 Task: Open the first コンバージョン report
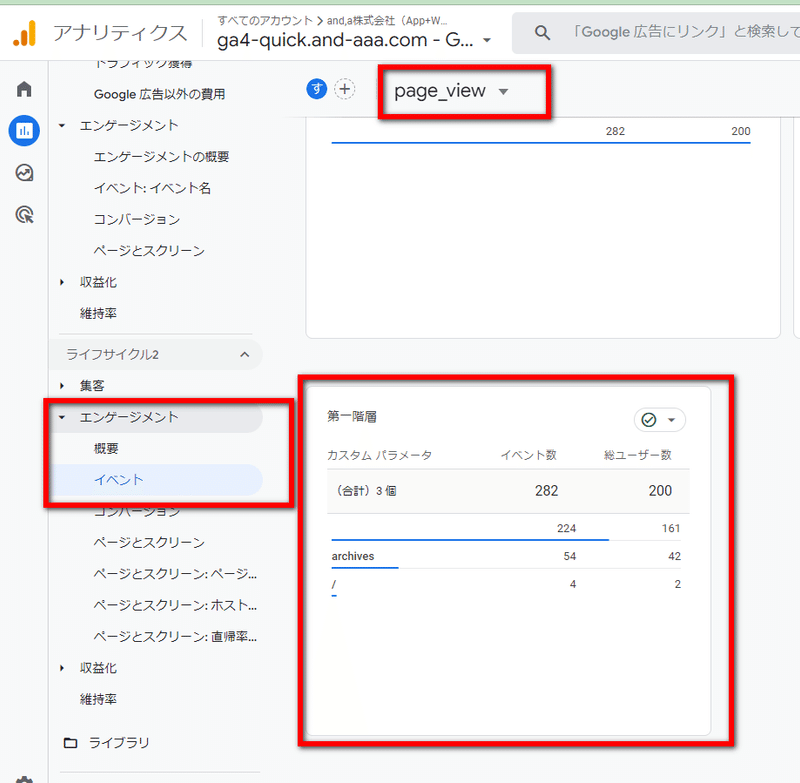[x=137, y=219]
